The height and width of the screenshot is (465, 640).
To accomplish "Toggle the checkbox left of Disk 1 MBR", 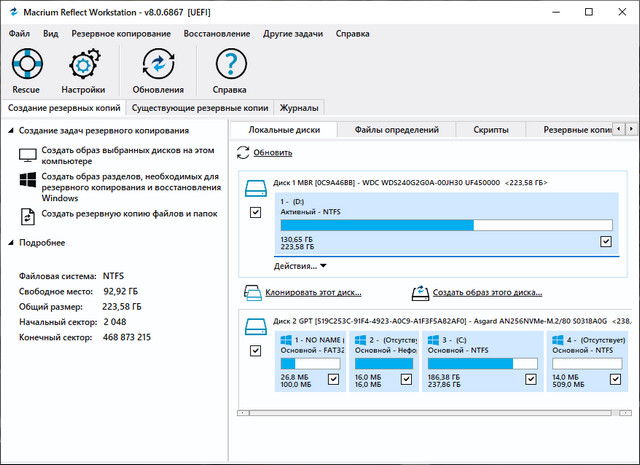I will pos(255,213).
